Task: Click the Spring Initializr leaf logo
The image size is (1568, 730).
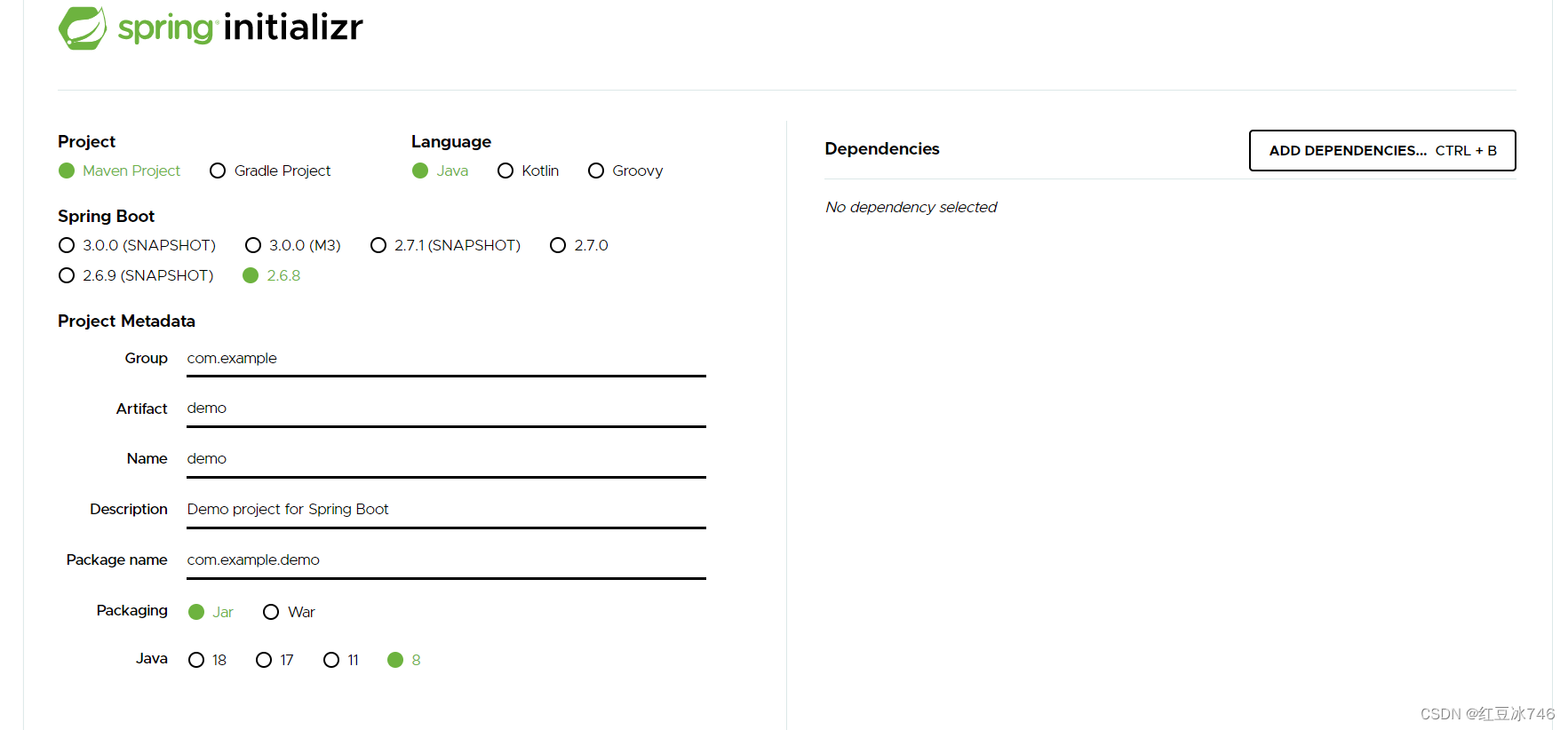Action: 83,28
